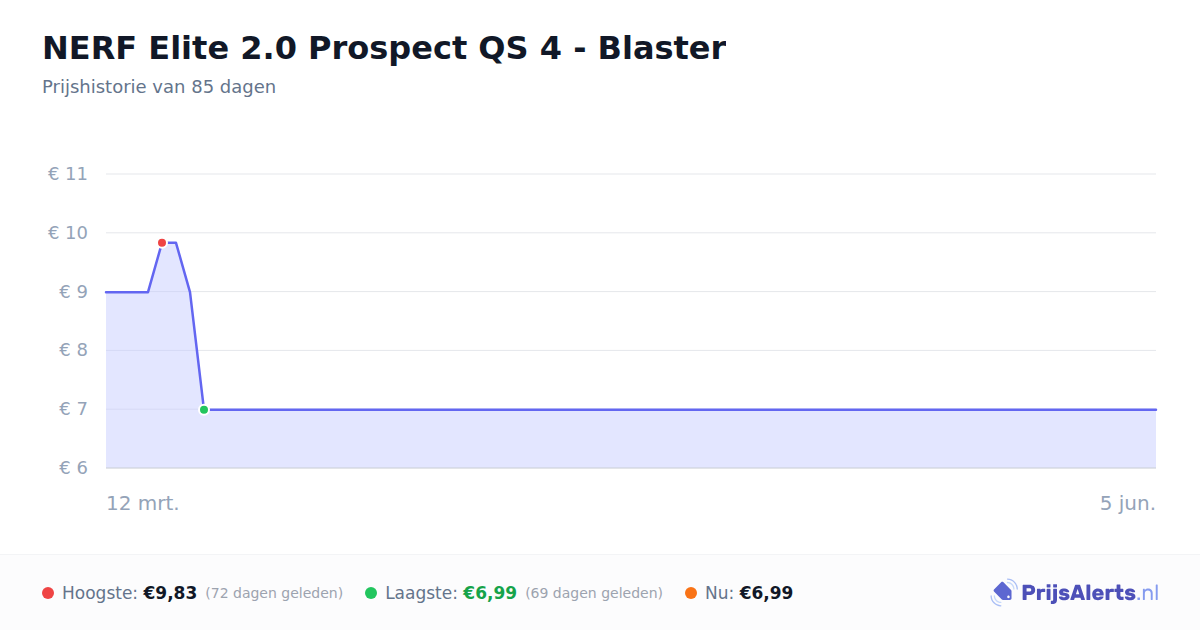Viewport: 1200px width, 630px height.
Task: Click the € 8 axis label
Action: coord(73,350)
